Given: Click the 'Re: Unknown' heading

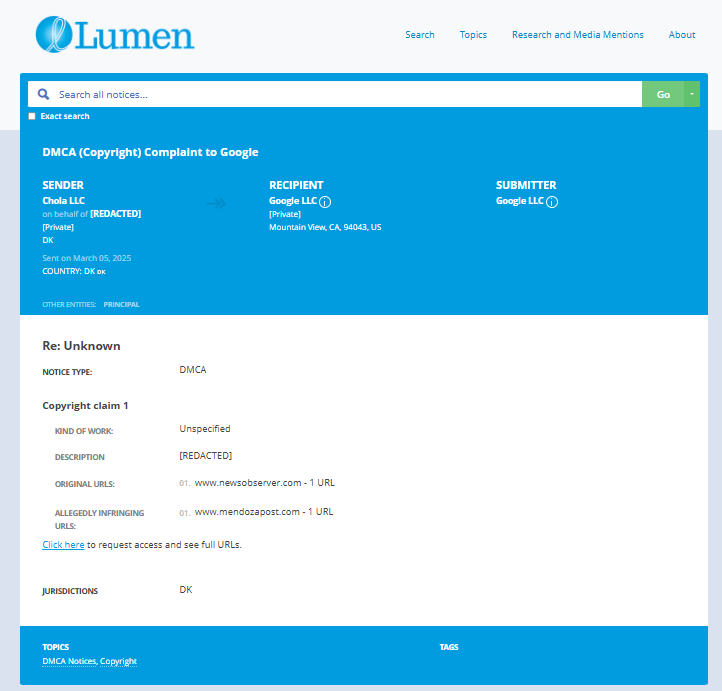Looking at the screenshot, I should coord(82,346).
